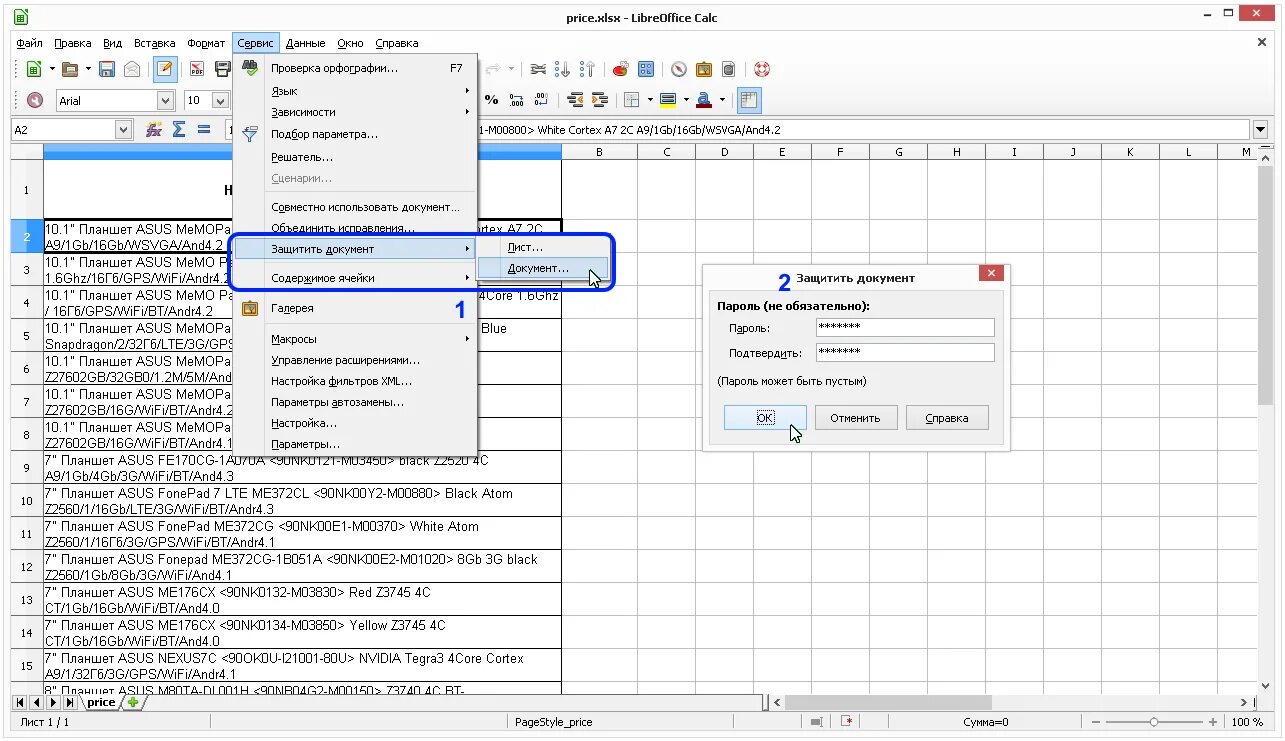
Task: Click Справка button in the dialog
Action: 947,418
